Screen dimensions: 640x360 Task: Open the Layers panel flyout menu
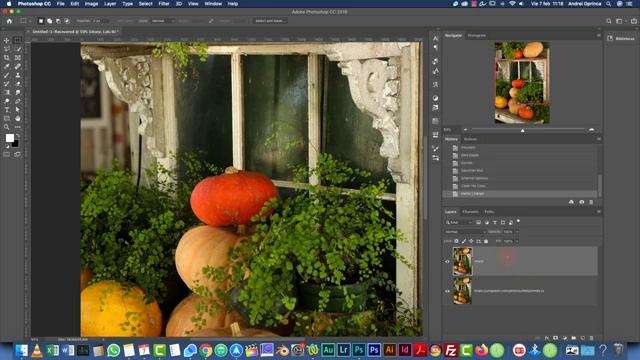pyautogui.click(x=598, y=212)
